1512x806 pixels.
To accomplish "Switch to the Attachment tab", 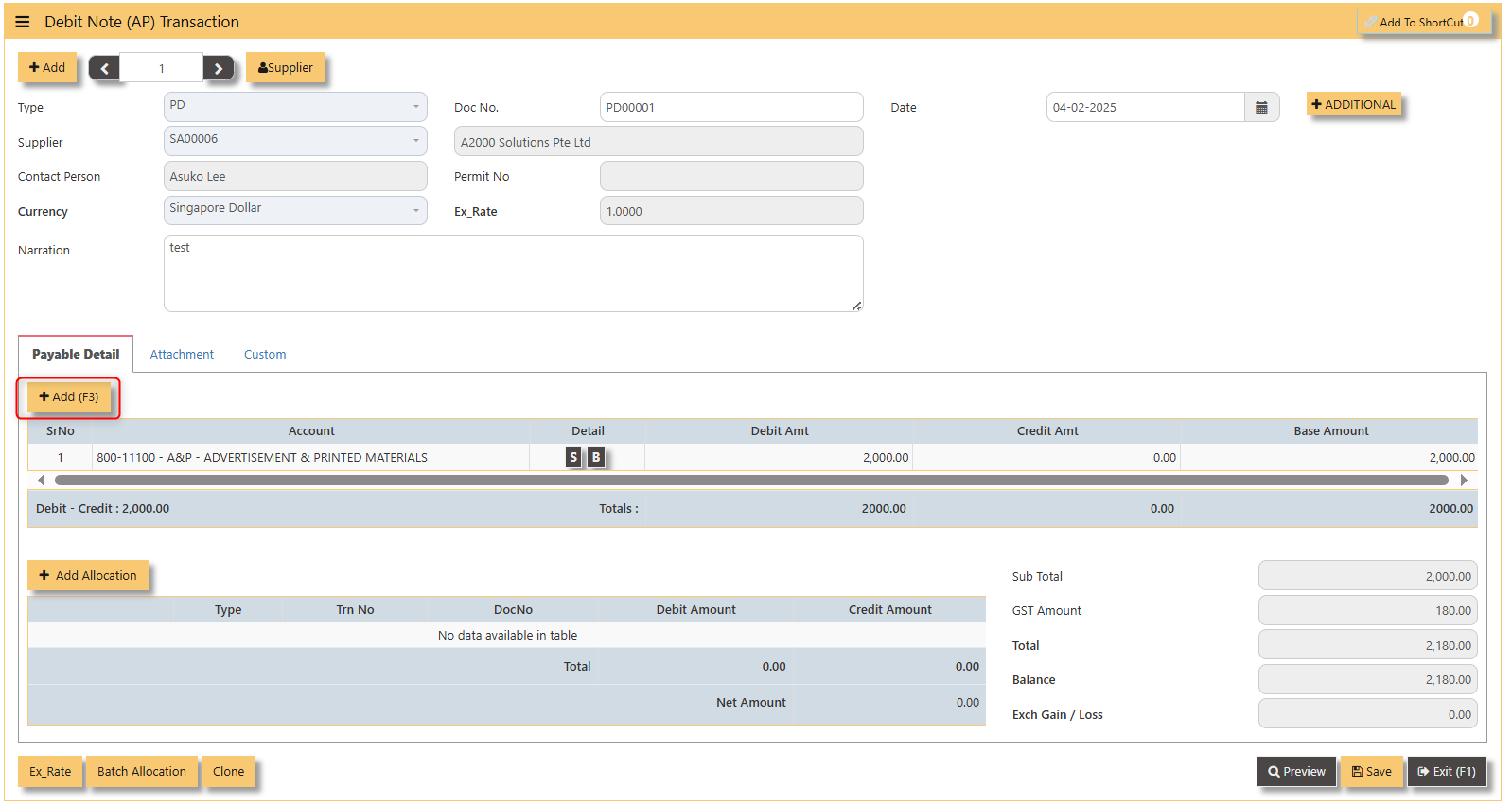I will click(182, 354).
